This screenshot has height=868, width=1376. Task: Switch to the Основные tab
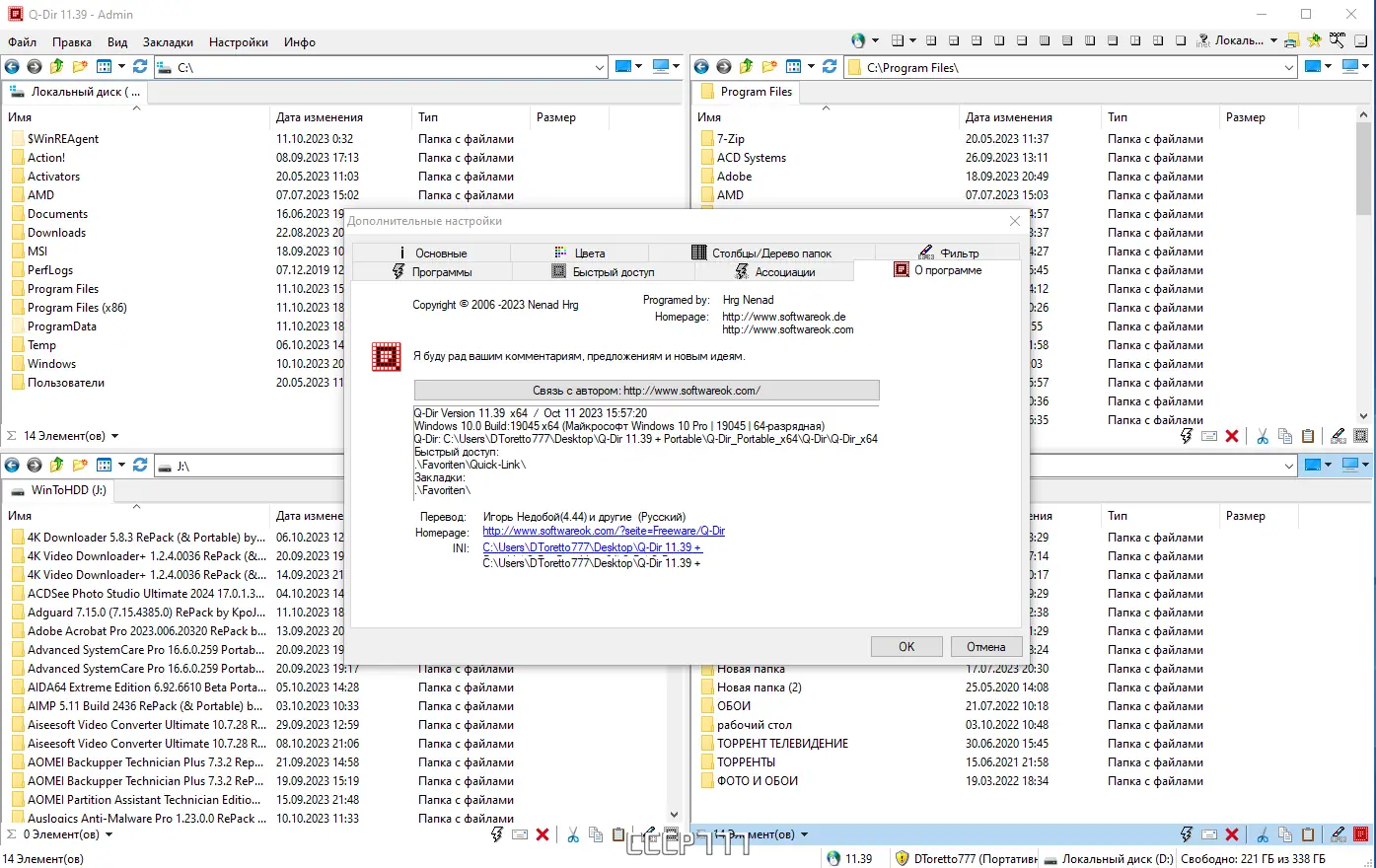click(x=431, y=253)
